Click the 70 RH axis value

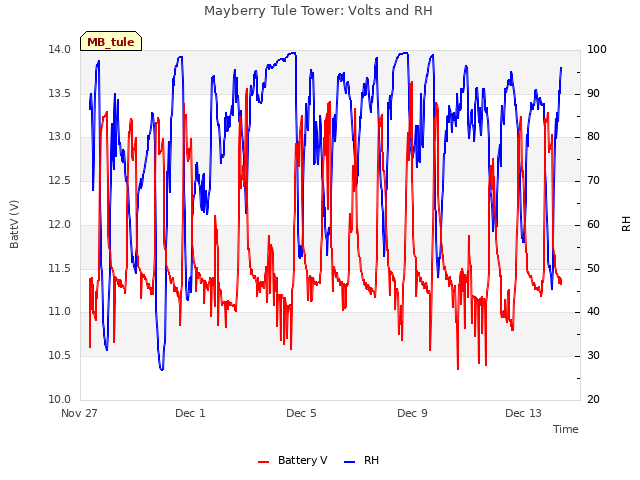[x=593, y=180]
